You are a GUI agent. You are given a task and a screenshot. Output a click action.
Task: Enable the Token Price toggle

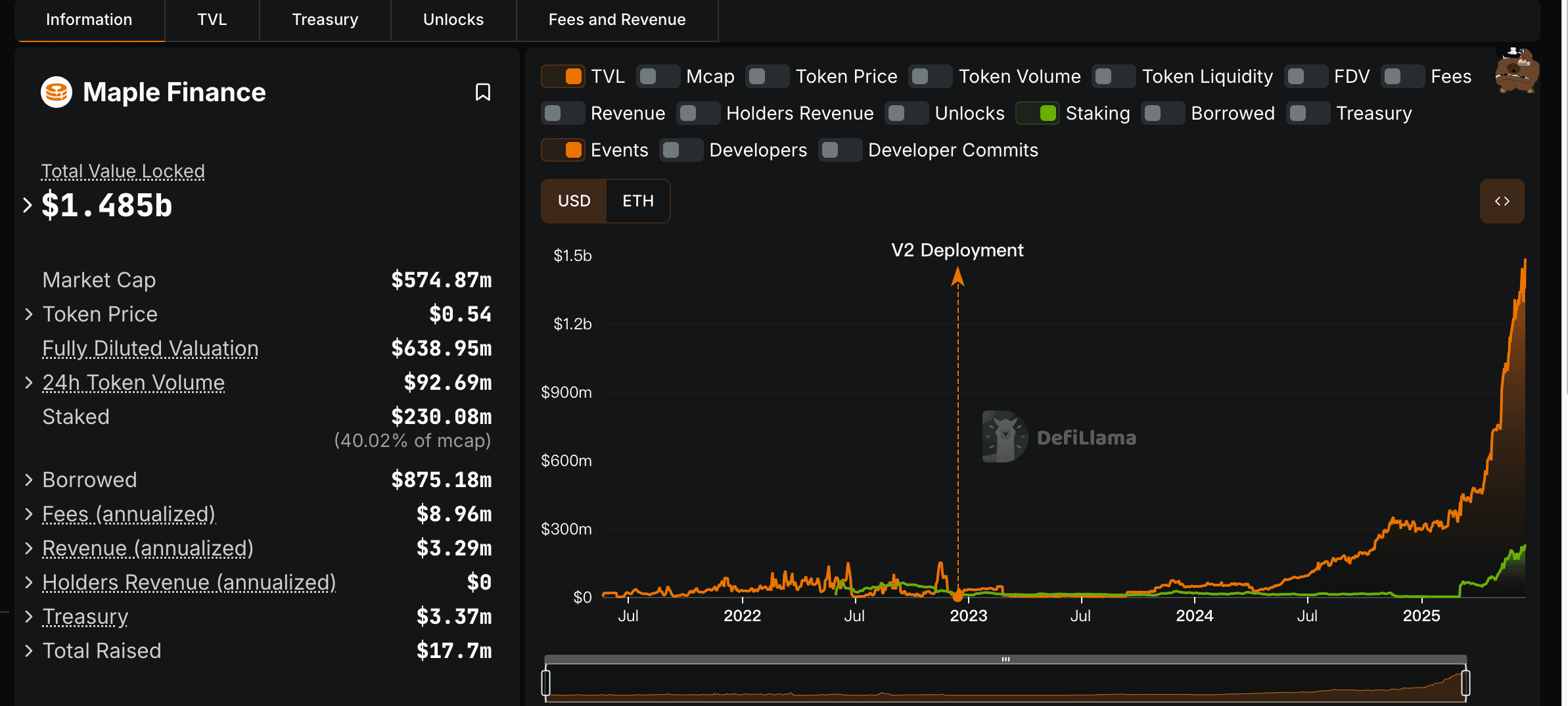(x=768, y=76)
